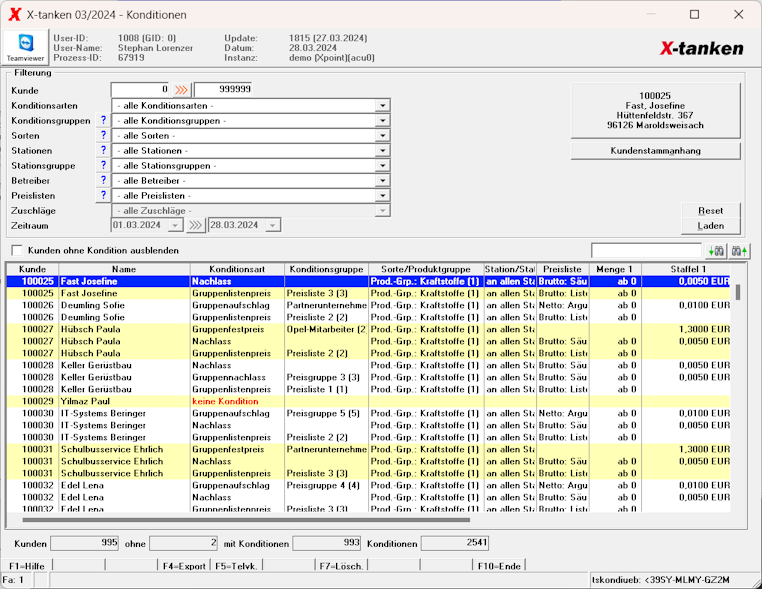
Task: Click the F7=Lösch. function key
Action: pyautogui.click(x=341, y=566)
